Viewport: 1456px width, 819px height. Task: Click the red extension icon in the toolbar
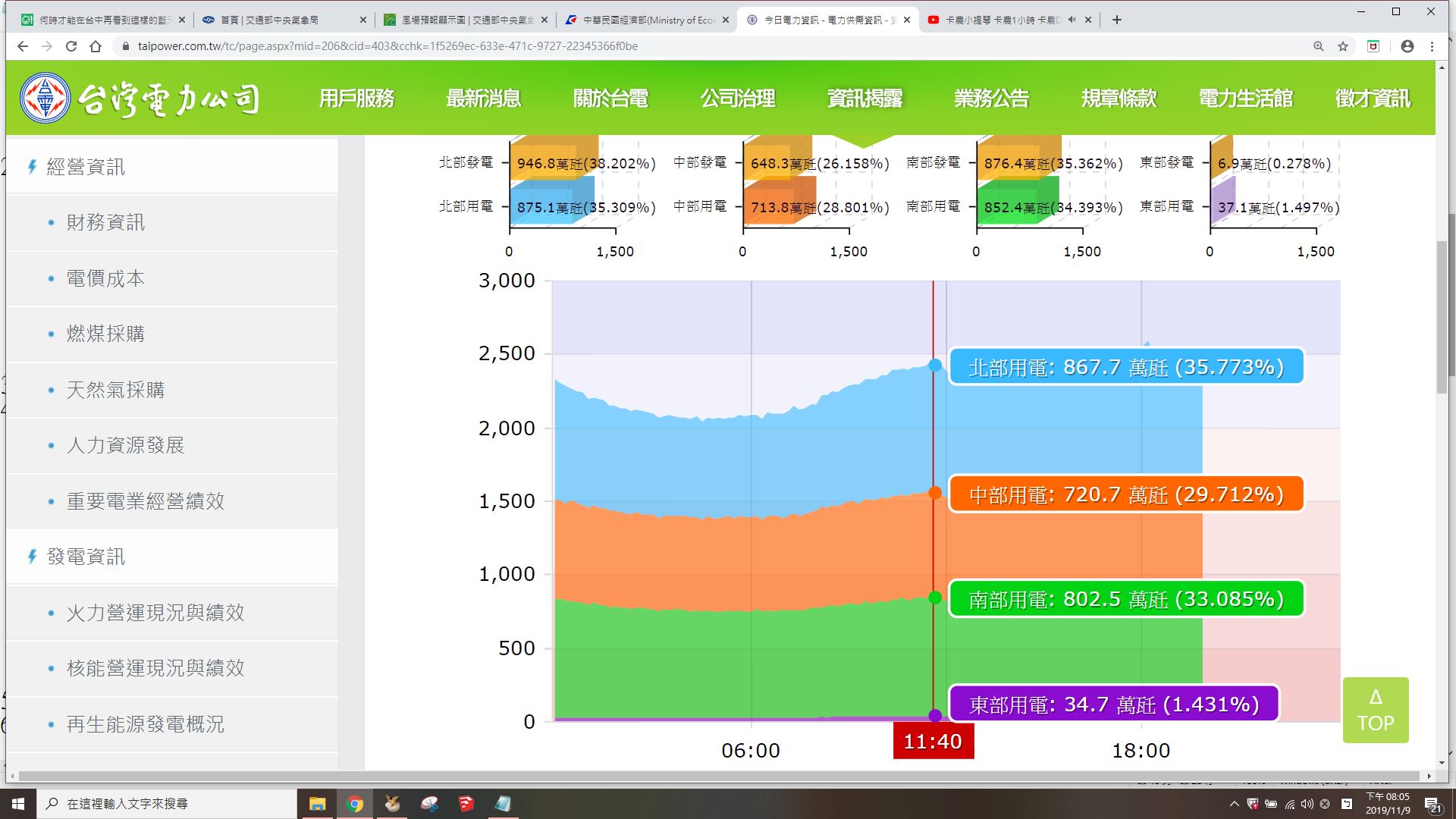pos(1373,46)
